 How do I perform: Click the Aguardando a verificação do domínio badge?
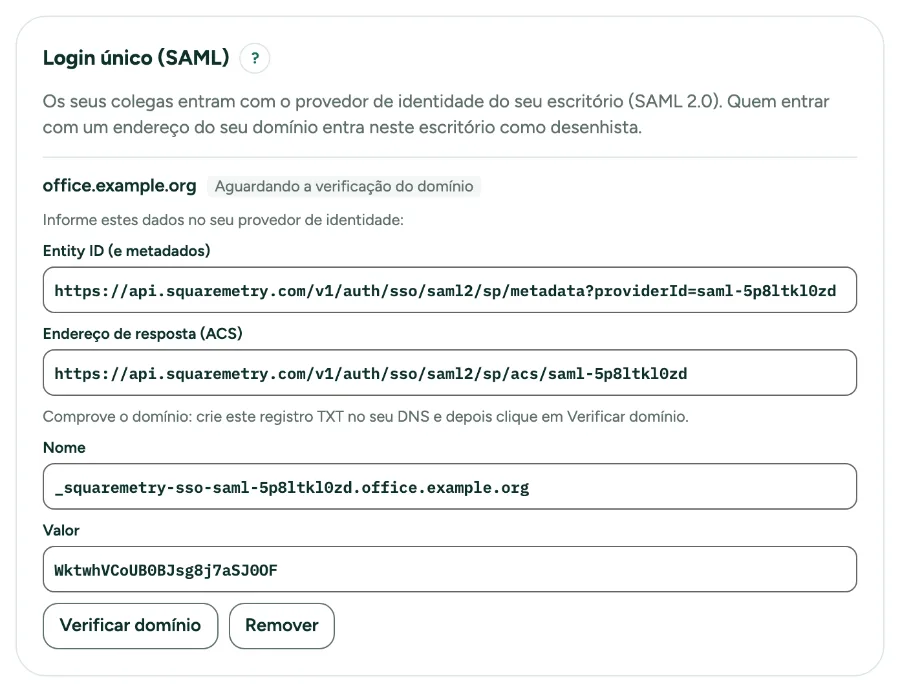pyautogui.click(x=344, y=186)
